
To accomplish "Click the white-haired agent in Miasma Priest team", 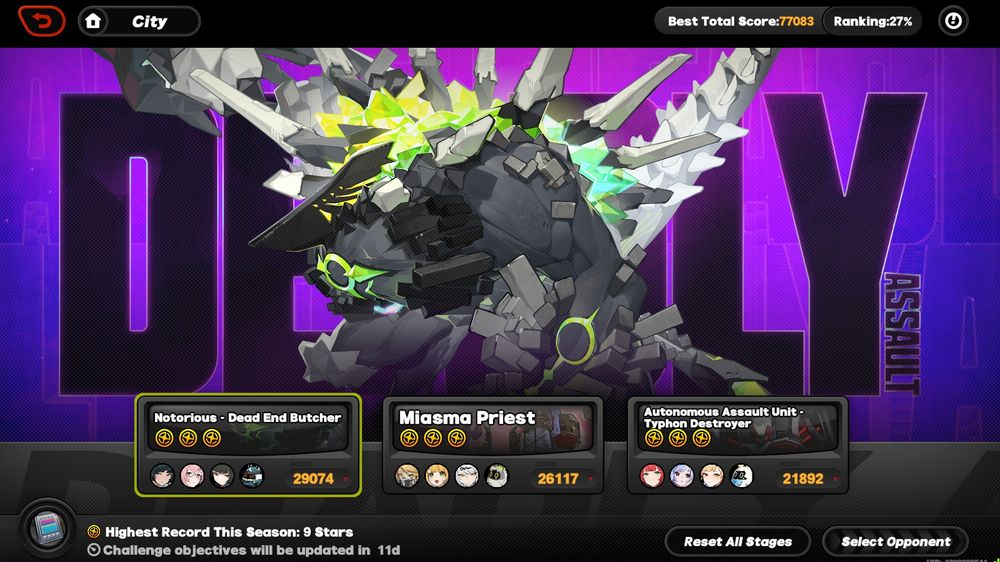I will (467, 476).
